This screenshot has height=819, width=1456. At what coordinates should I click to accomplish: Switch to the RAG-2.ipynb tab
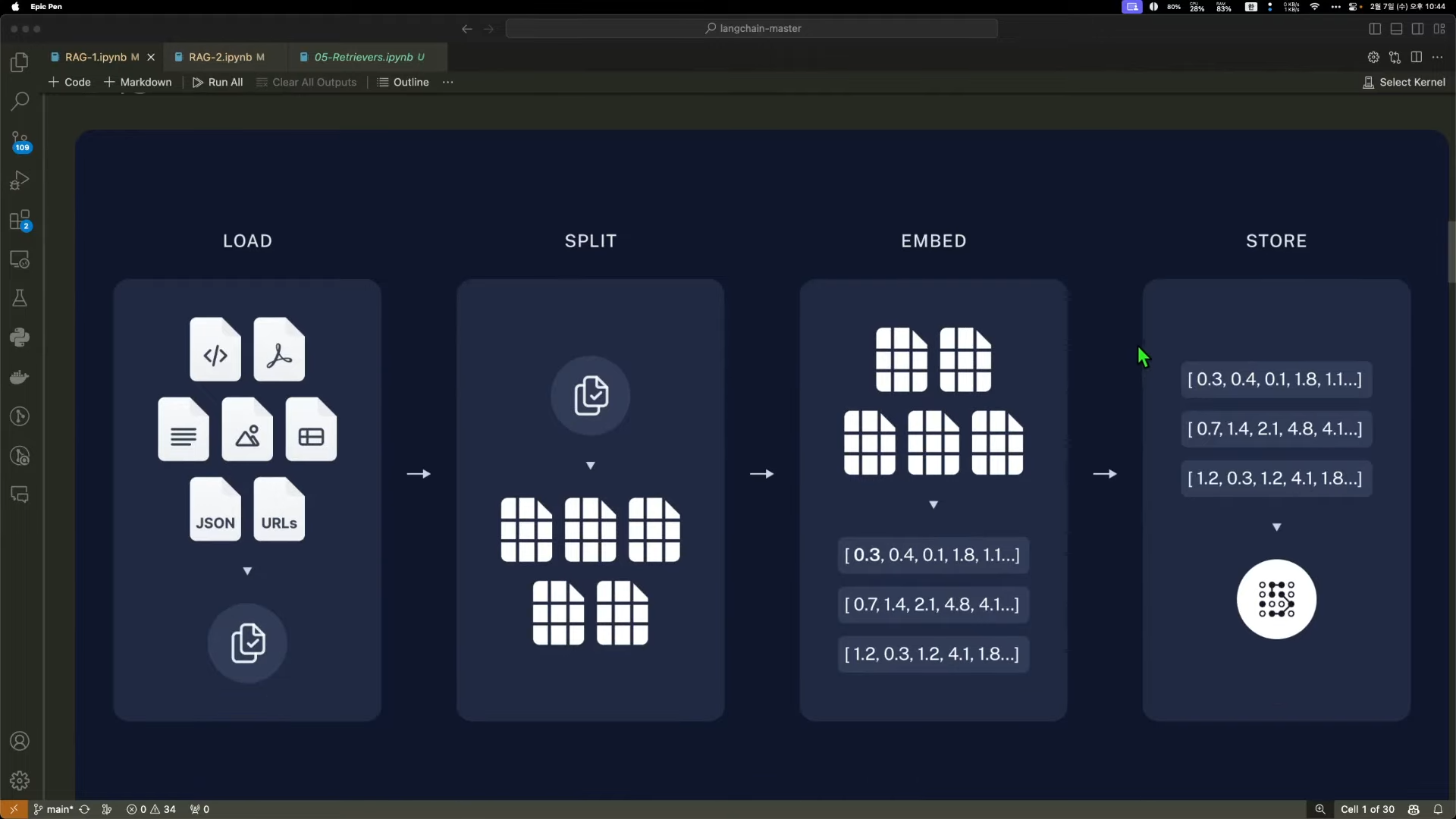tap(220, 57)
